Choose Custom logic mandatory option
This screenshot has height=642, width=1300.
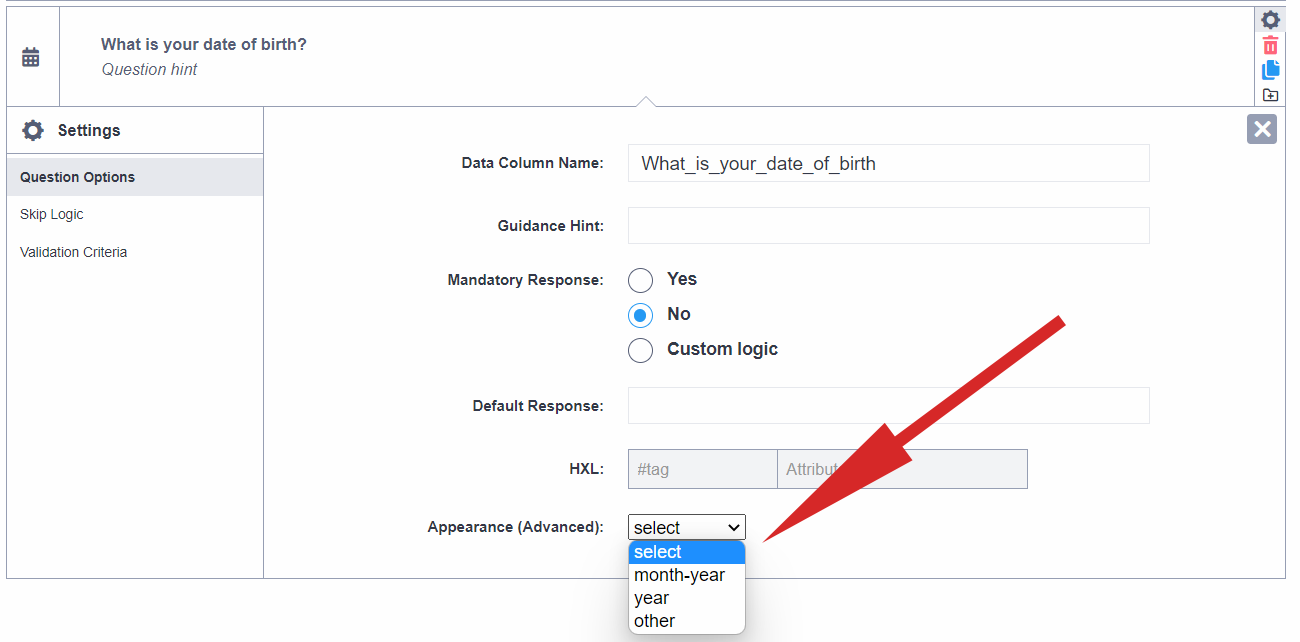click(x=640, y=350)
